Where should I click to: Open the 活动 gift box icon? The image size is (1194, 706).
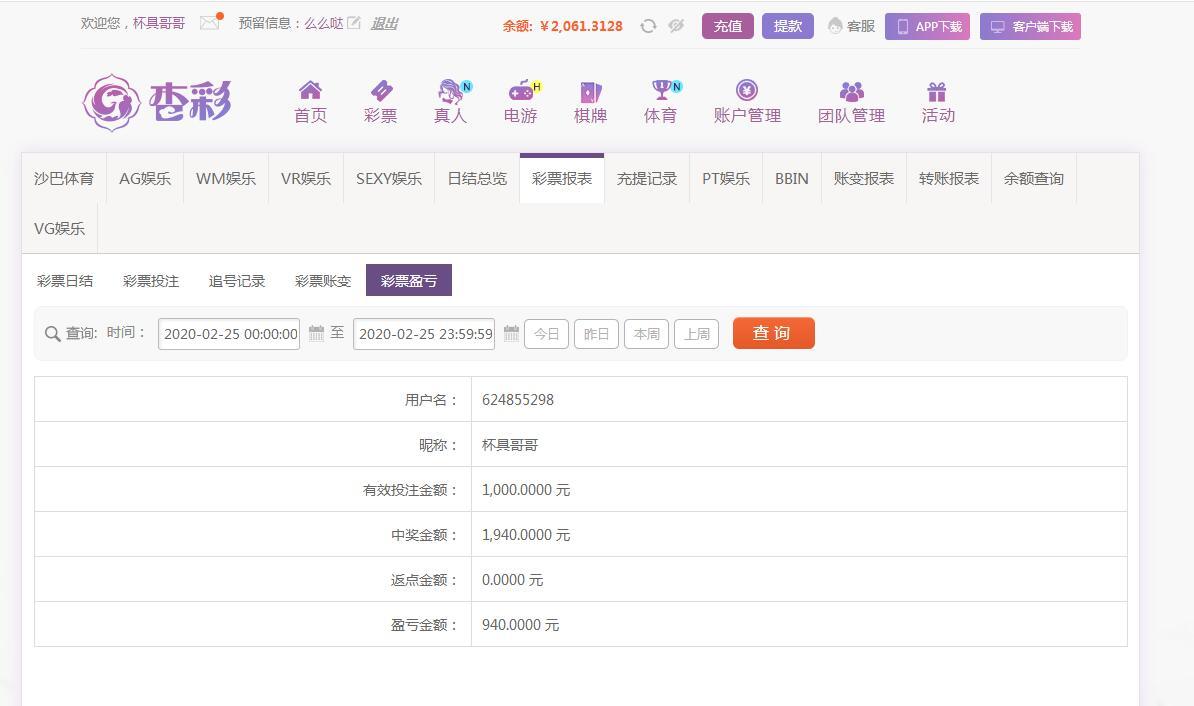click(x=937, y=92)
